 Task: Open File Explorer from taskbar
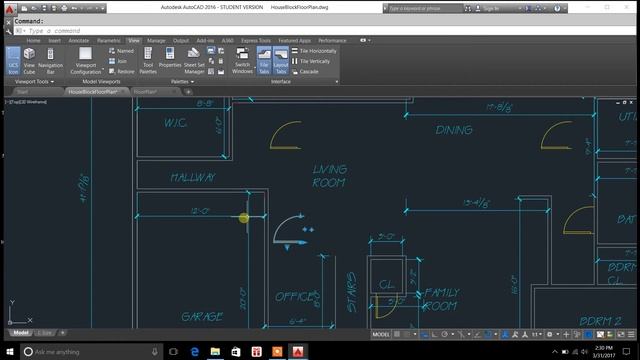216,351
